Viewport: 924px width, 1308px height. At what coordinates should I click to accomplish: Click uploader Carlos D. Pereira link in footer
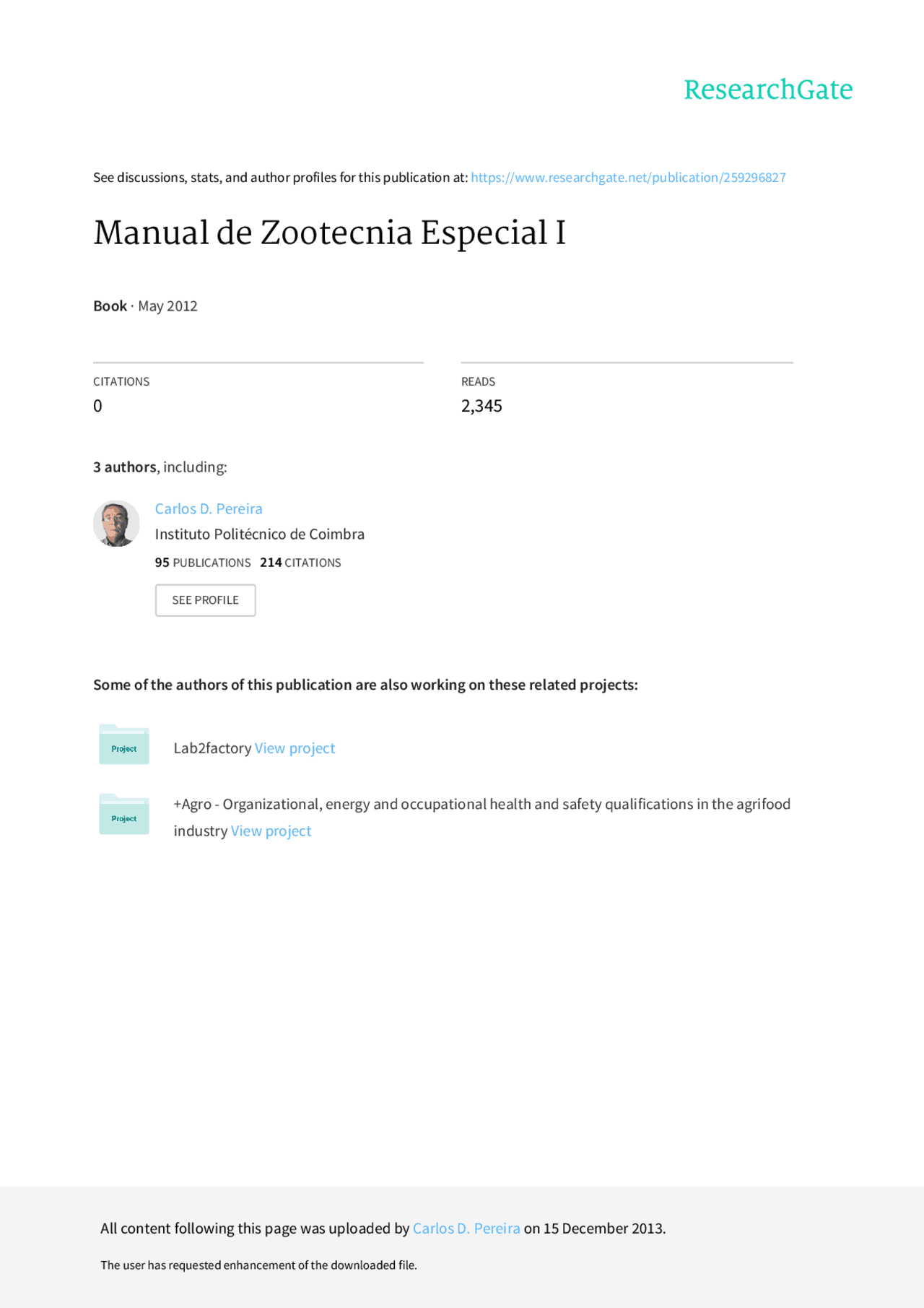tap(466, 1229)
